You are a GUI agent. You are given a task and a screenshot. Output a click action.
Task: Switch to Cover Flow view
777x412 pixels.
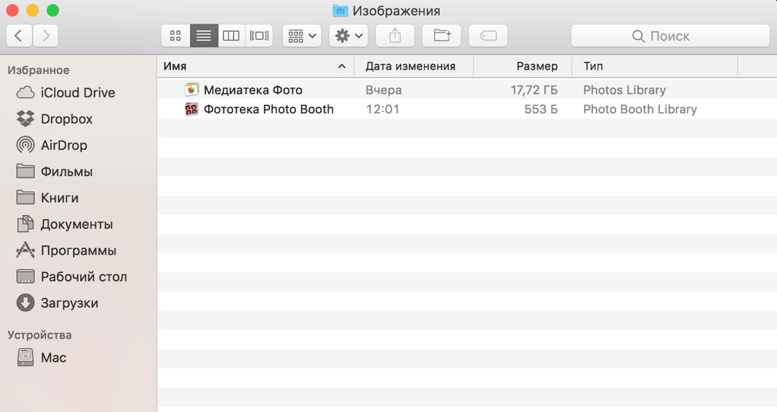tap(259, 36)
